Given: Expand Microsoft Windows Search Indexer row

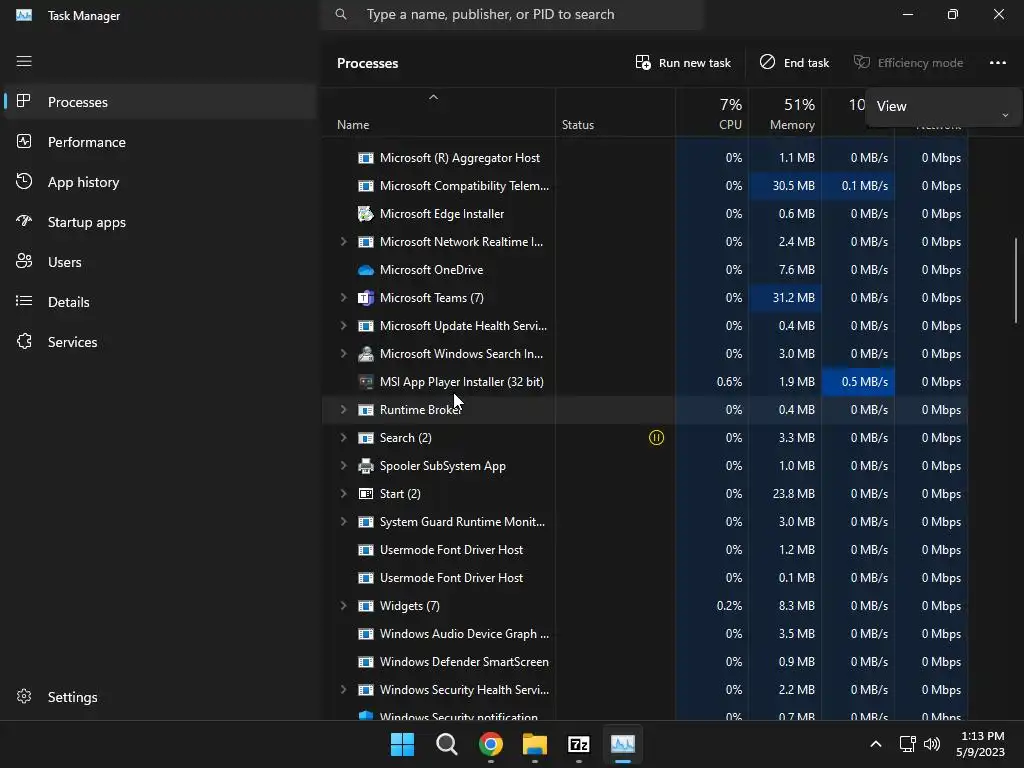Looking at the screenshot, I should [344, 354].
